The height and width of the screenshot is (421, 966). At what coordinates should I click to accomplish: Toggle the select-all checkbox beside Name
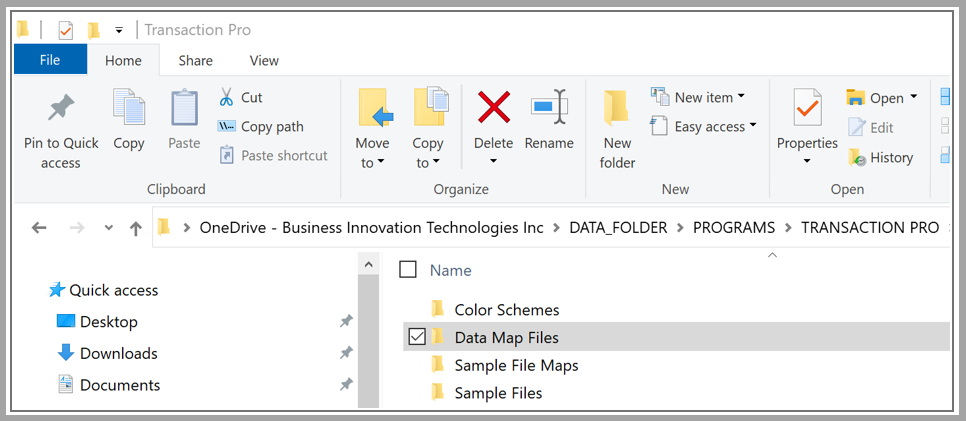click(x=408, y=269)
